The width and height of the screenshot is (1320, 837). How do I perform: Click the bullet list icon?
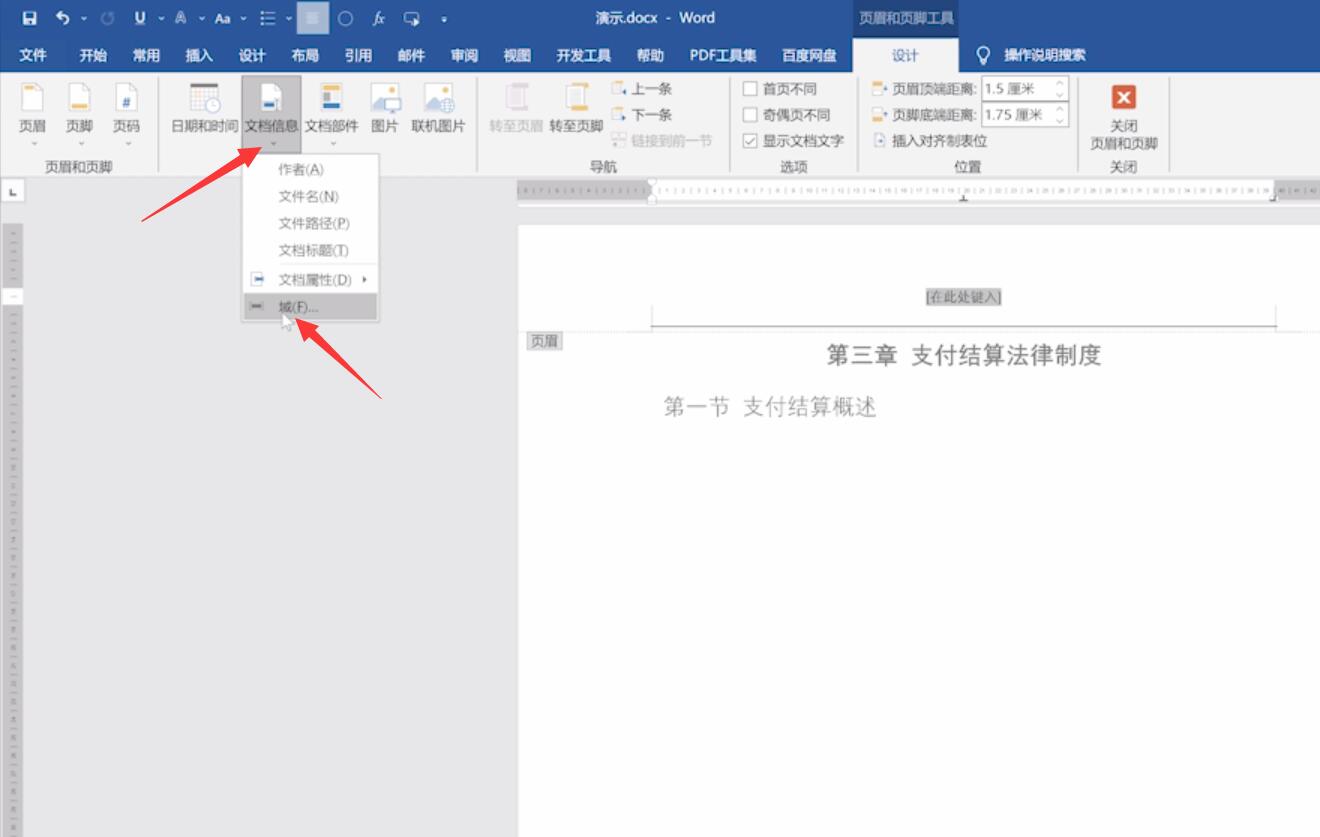coord(267,18)
